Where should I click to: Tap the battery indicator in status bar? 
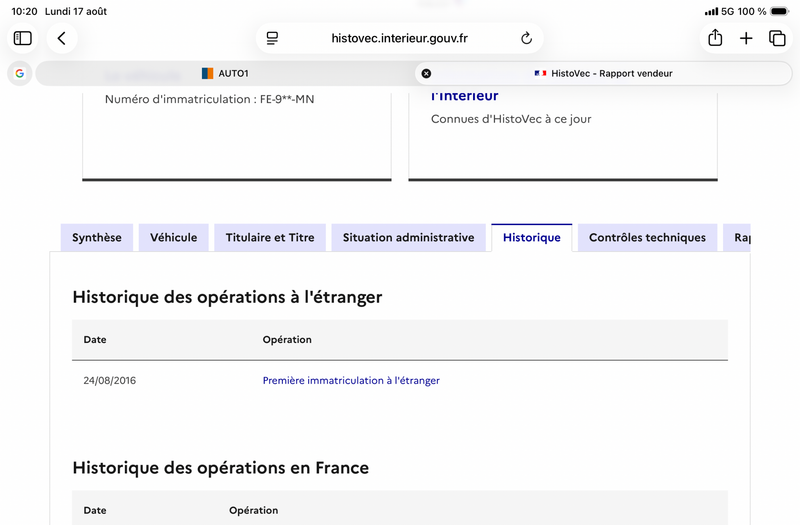(x=780, y=11)
